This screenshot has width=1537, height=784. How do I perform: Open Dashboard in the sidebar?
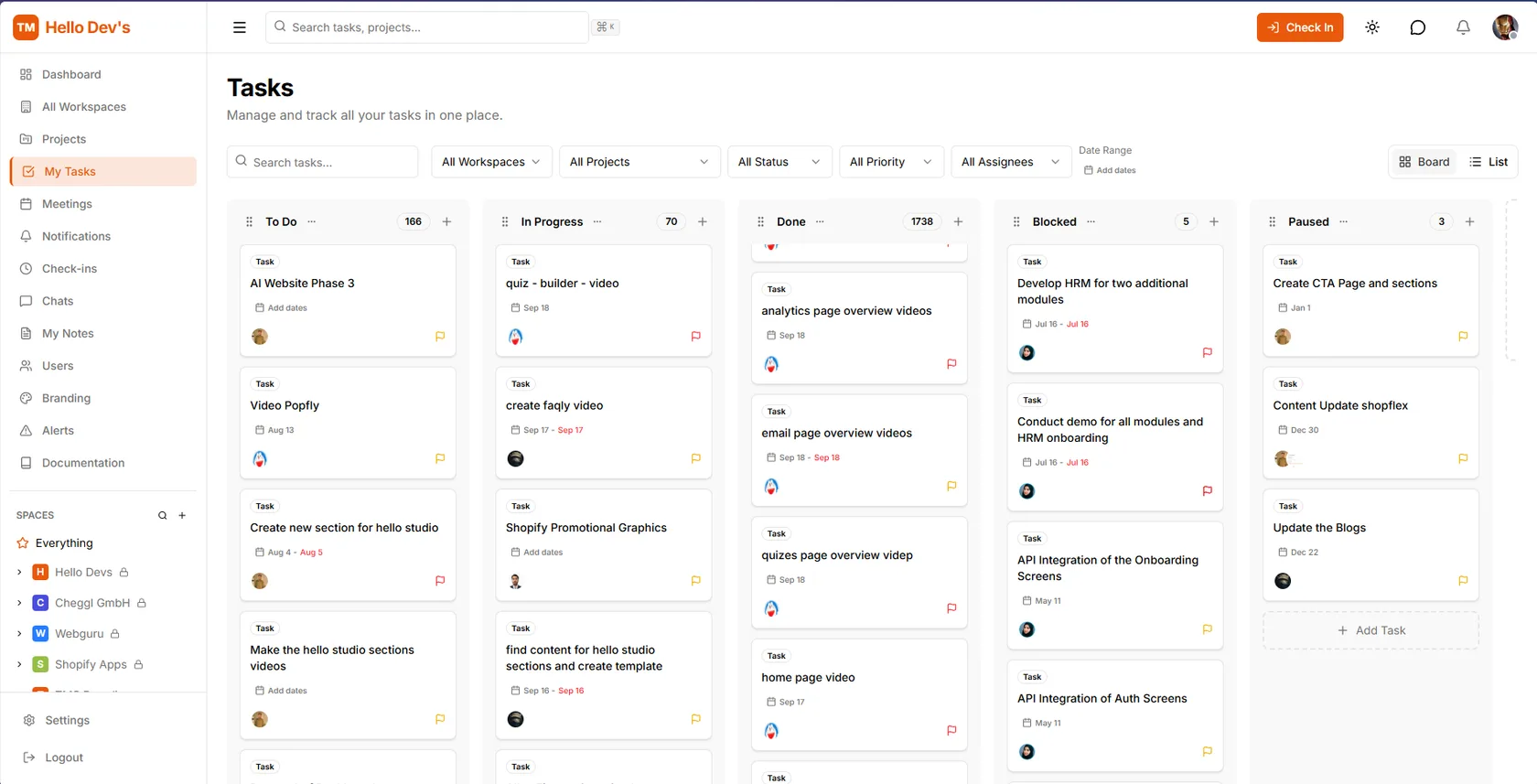(x=103, y=74)
